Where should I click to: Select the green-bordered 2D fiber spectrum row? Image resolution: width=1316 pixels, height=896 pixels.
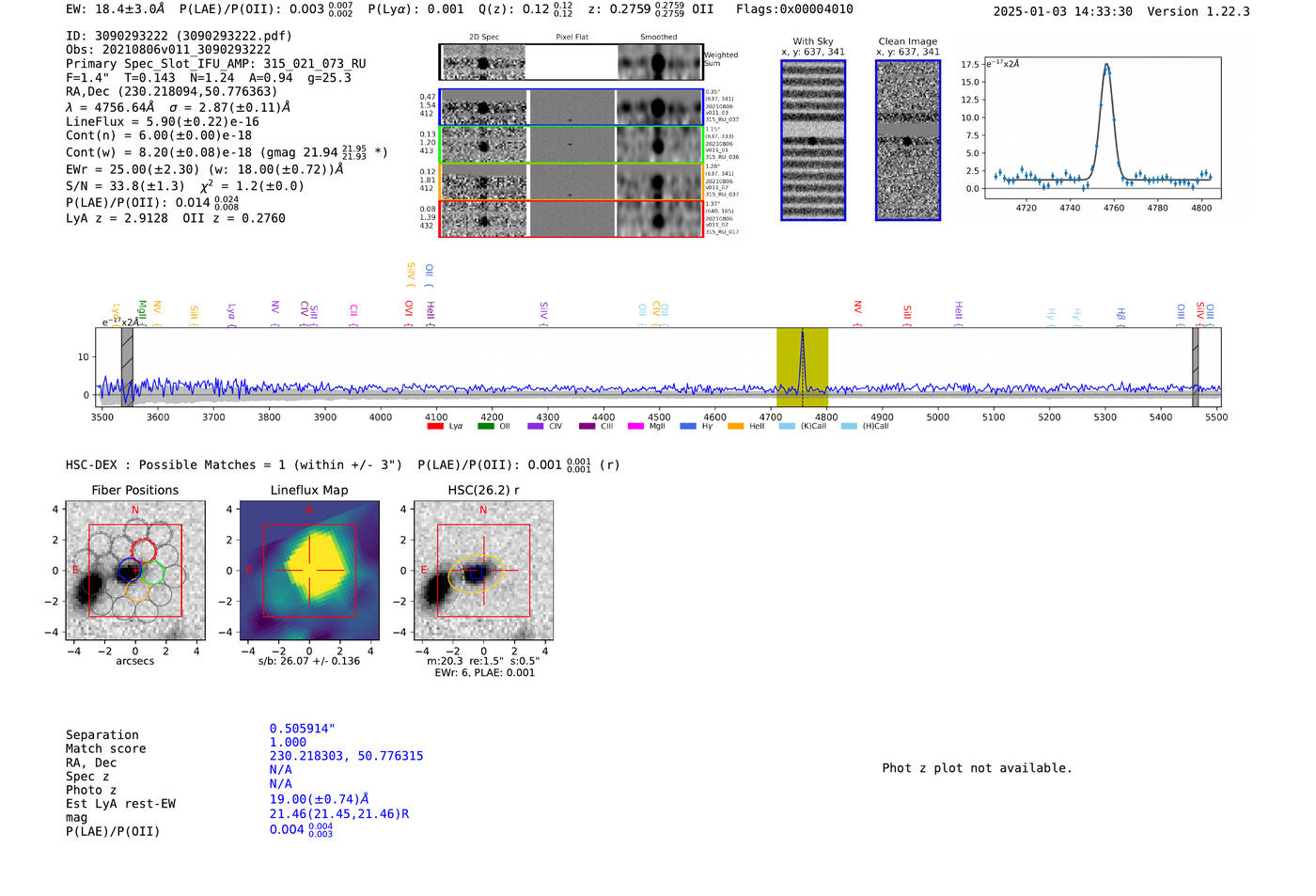[x=571, y=145]
